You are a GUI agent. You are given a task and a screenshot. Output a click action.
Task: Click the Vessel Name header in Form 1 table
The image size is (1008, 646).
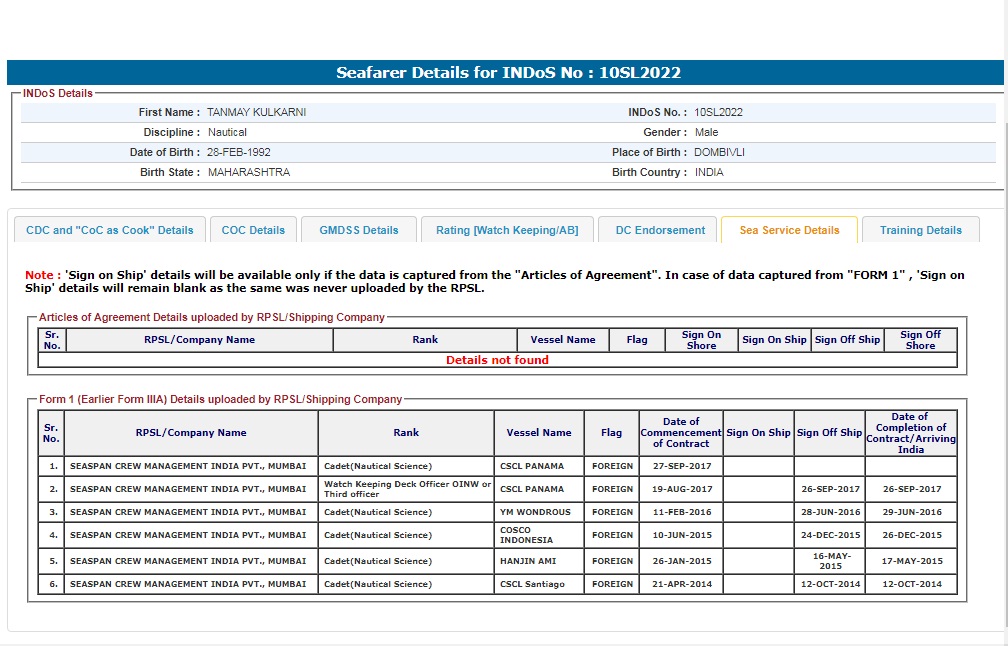coord(539,433)
